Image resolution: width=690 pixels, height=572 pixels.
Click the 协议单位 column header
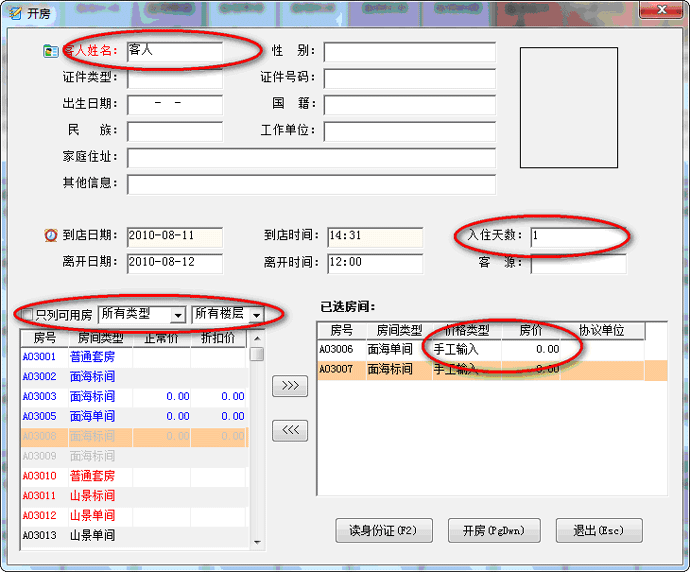pos(602,330)
